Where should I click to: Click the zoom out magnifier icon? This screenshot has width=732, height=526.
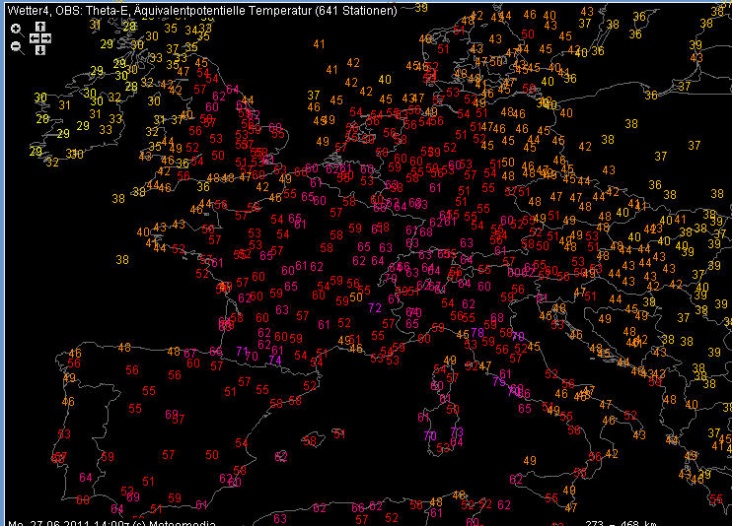pyautogui.click(x=16, y=45)
